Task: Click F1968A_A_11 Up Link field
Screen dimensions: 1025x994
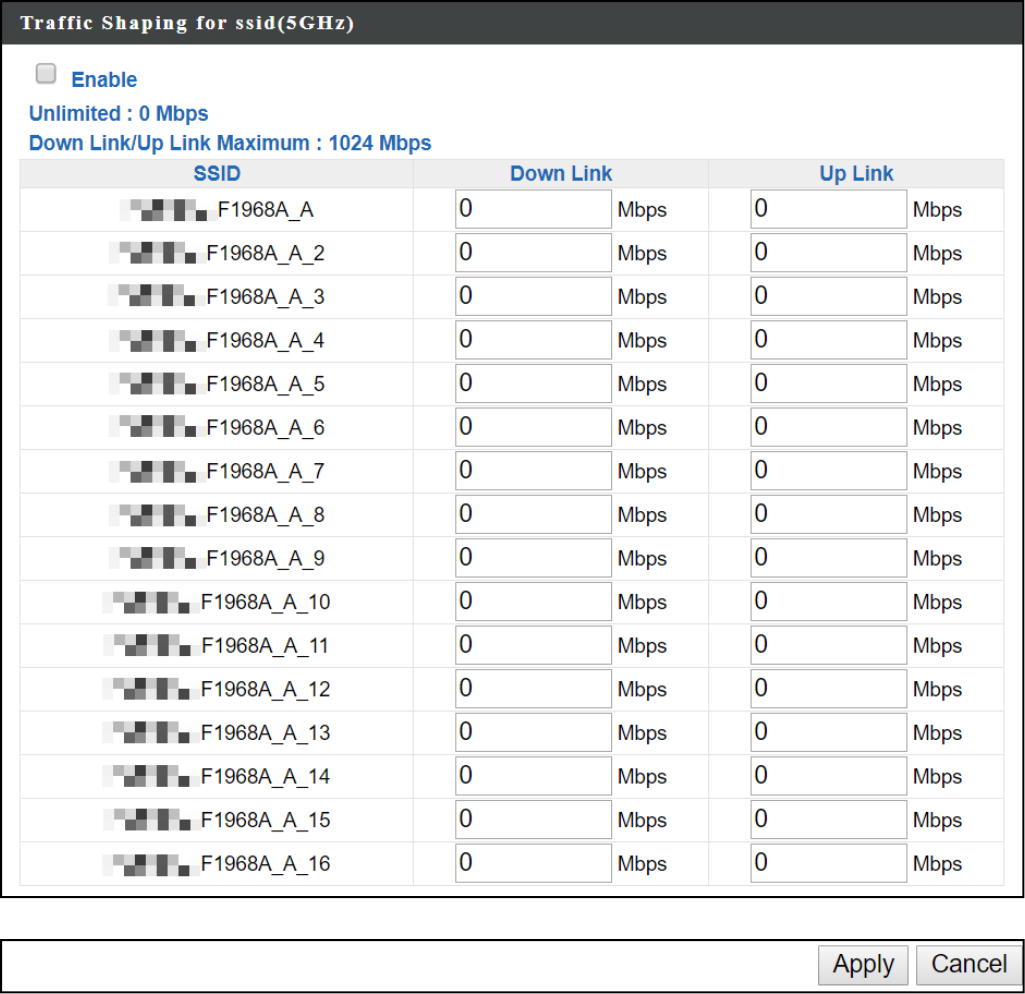Action: coord(829,645)
